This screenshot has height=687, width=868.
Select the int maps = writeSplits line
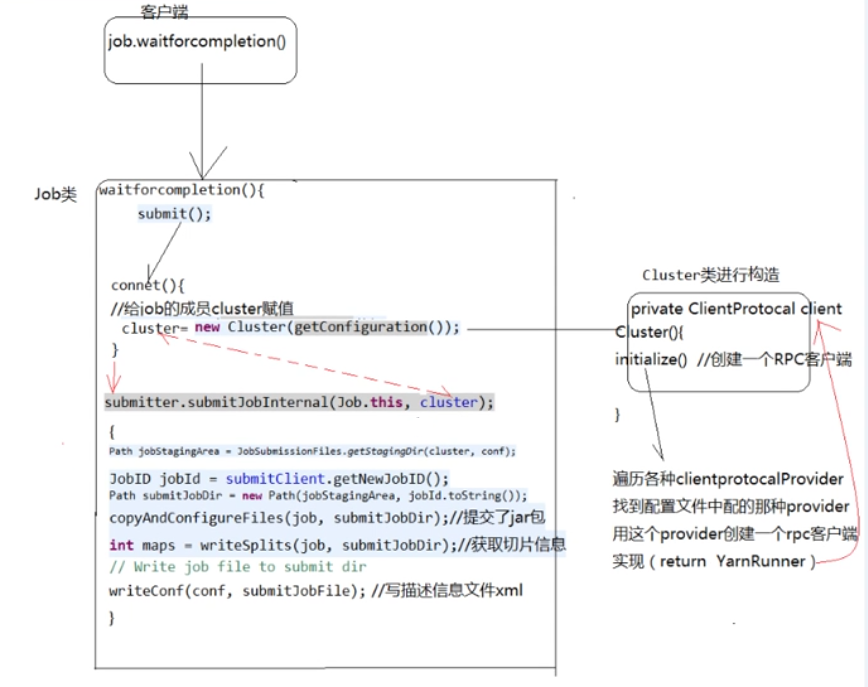[337, 545]
